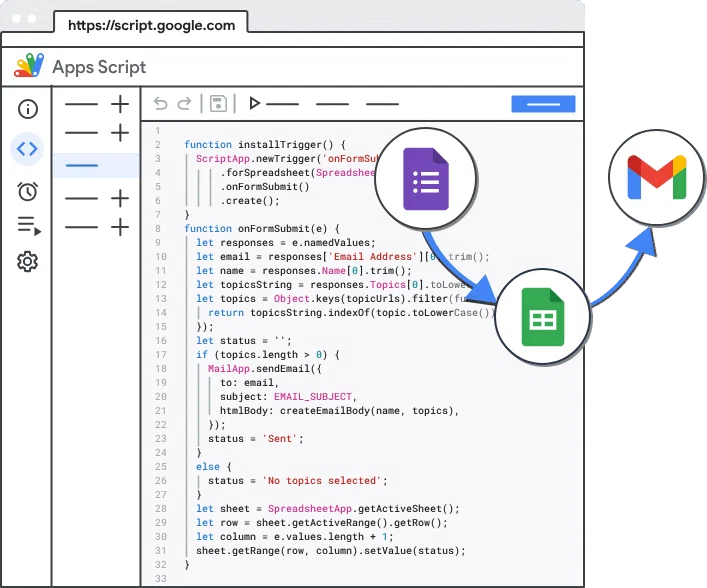Add item with second plus button
Image resolution: width=707 pixels, height=588 pixels.
pos(120,133)
